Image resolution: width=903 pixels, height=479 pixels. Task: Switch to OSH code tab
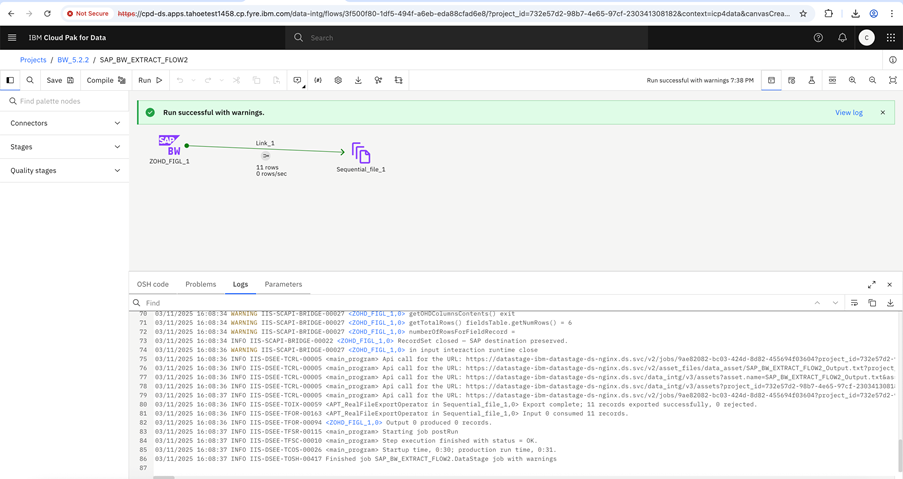153,284
